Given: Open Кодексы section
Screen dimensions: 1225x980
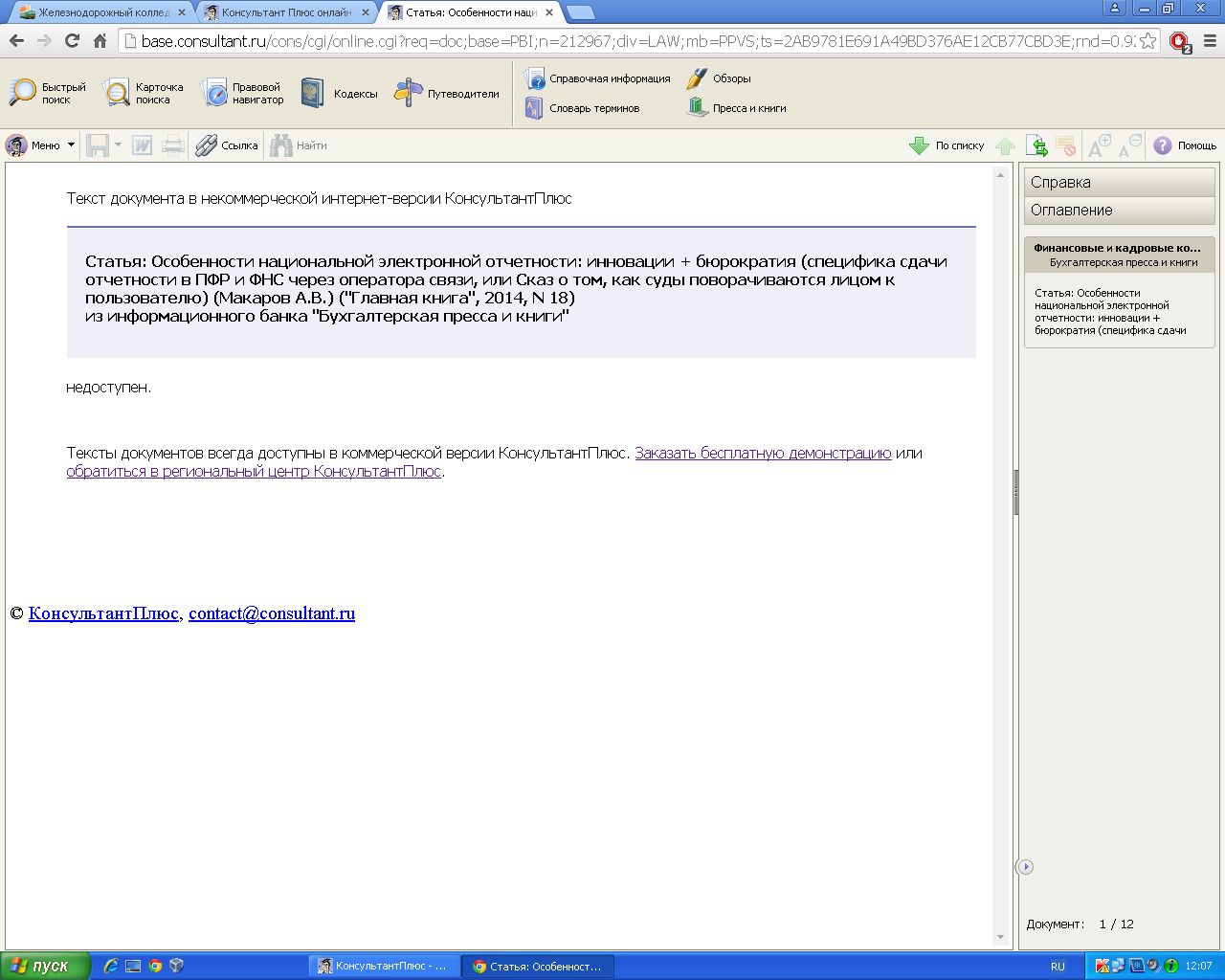Looking at the screenshot, I should (339, 93).
